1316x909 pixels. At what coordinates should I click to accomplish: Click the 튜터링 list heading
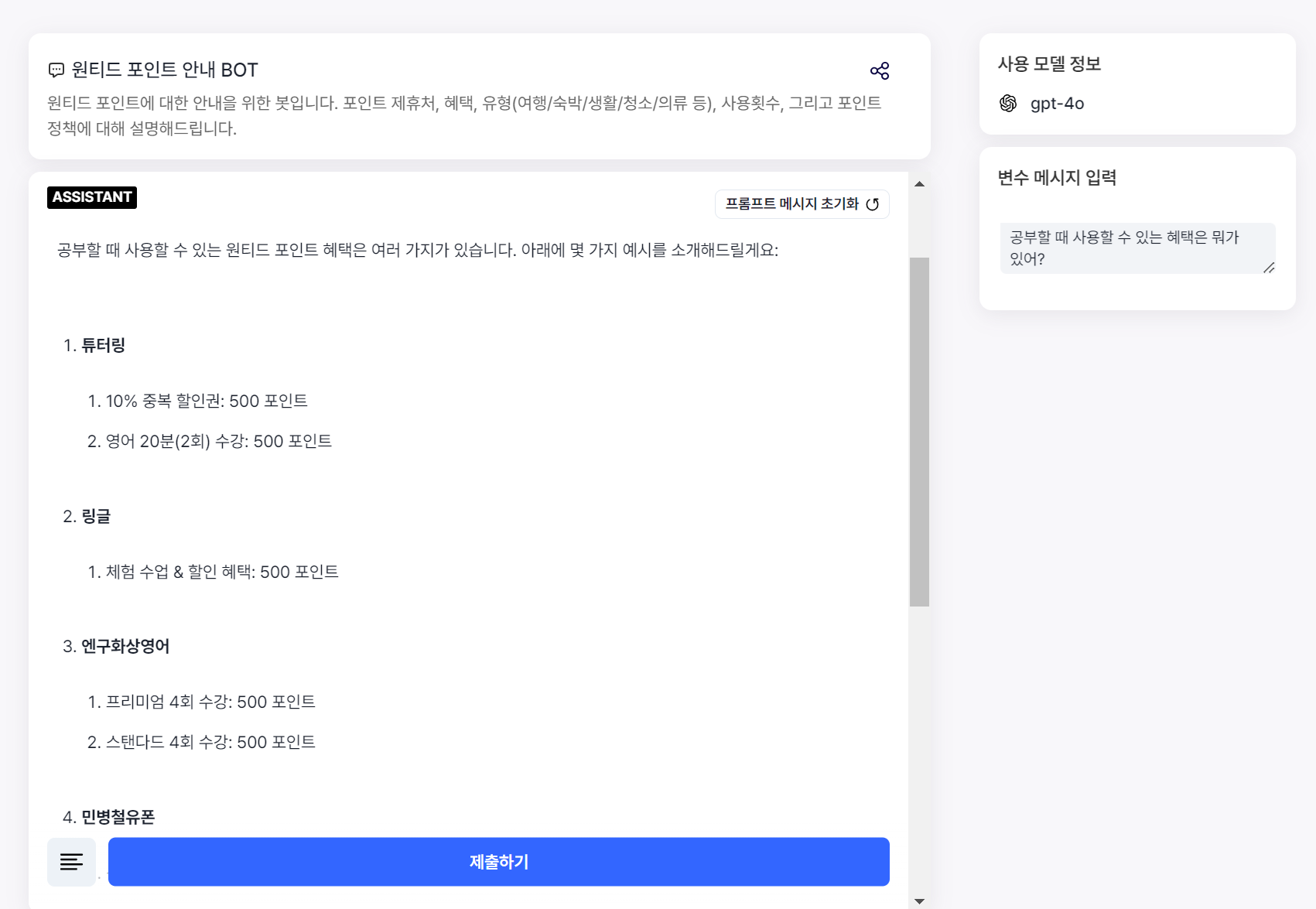pyautogui.click(x=103, y=345)
